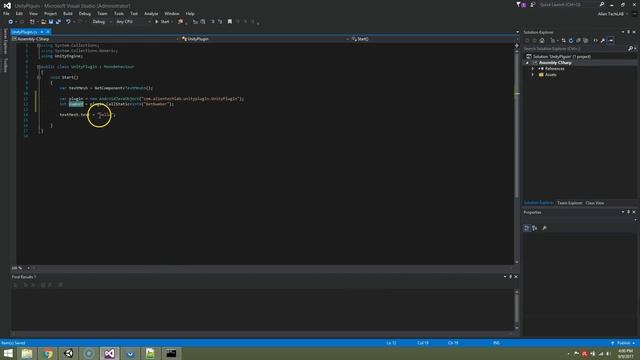Open the Toolbox side tab
The width and height of the screenshot is (640, 360).
(x=5, y=65)
